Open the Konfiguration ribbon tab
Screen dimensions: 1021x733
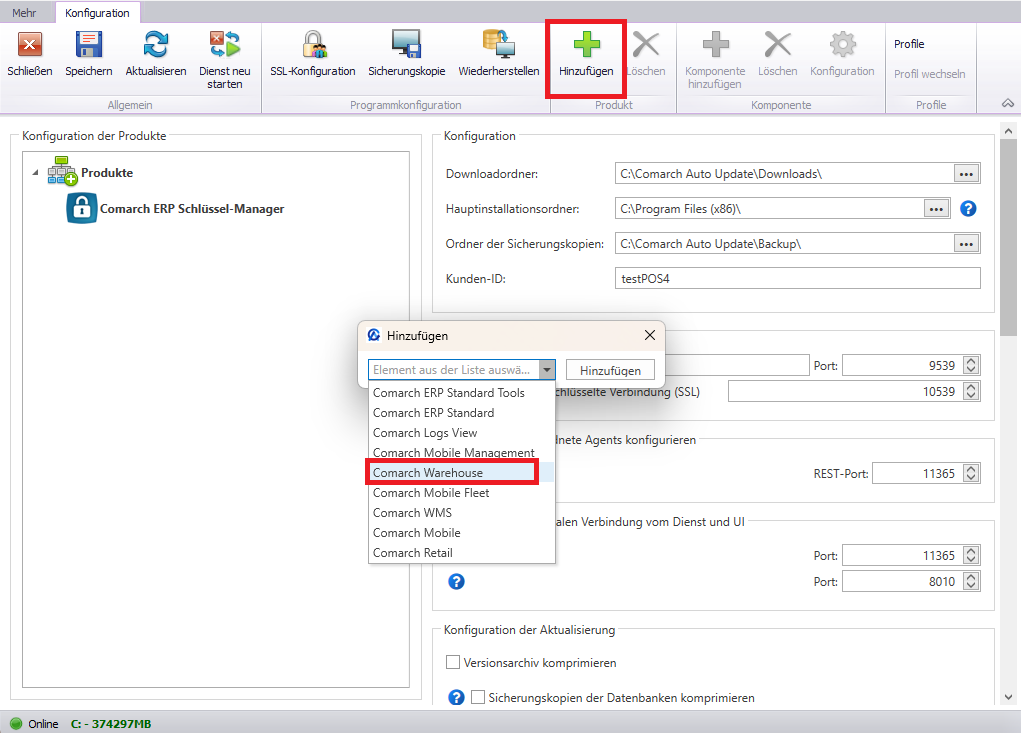97,12
